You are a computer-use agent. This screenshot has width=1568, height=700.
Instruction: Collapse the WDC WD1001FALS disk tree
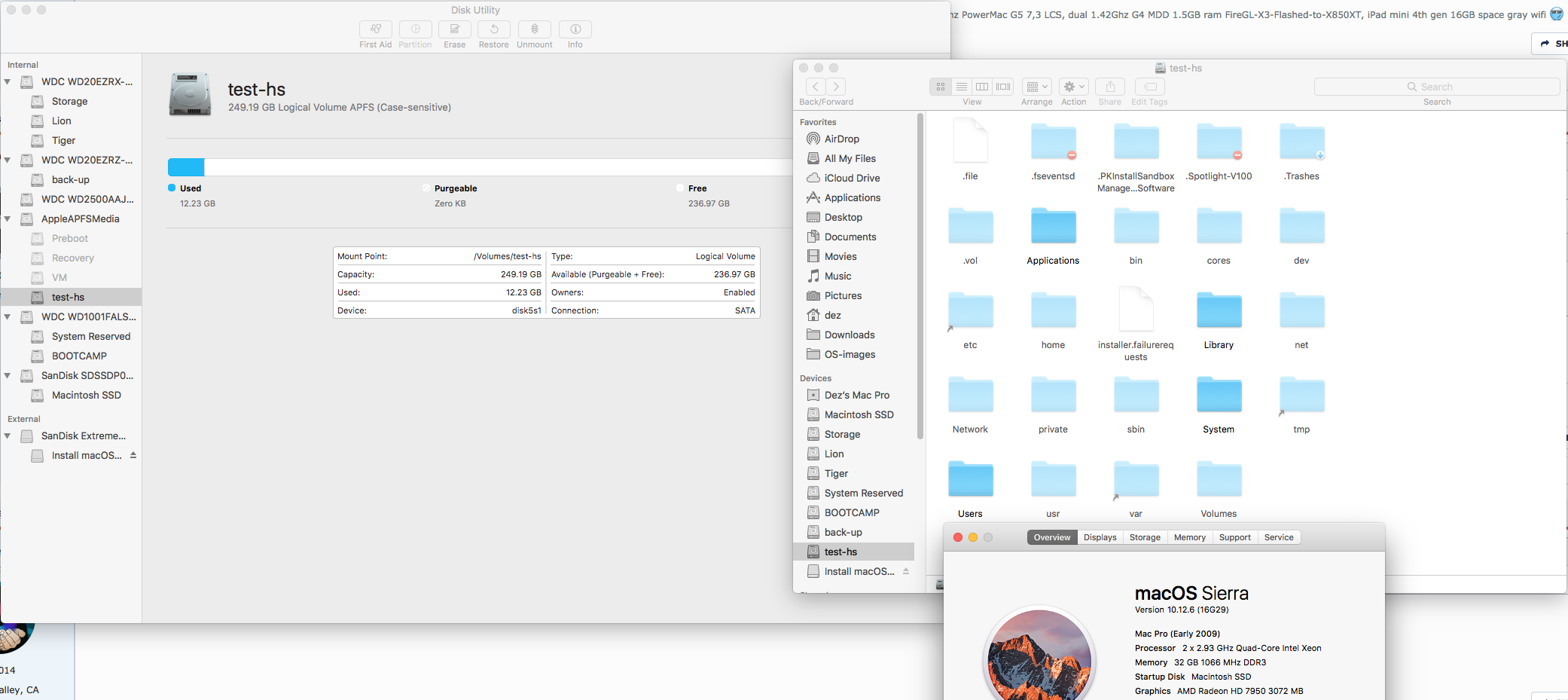click(x=8, y=317)
